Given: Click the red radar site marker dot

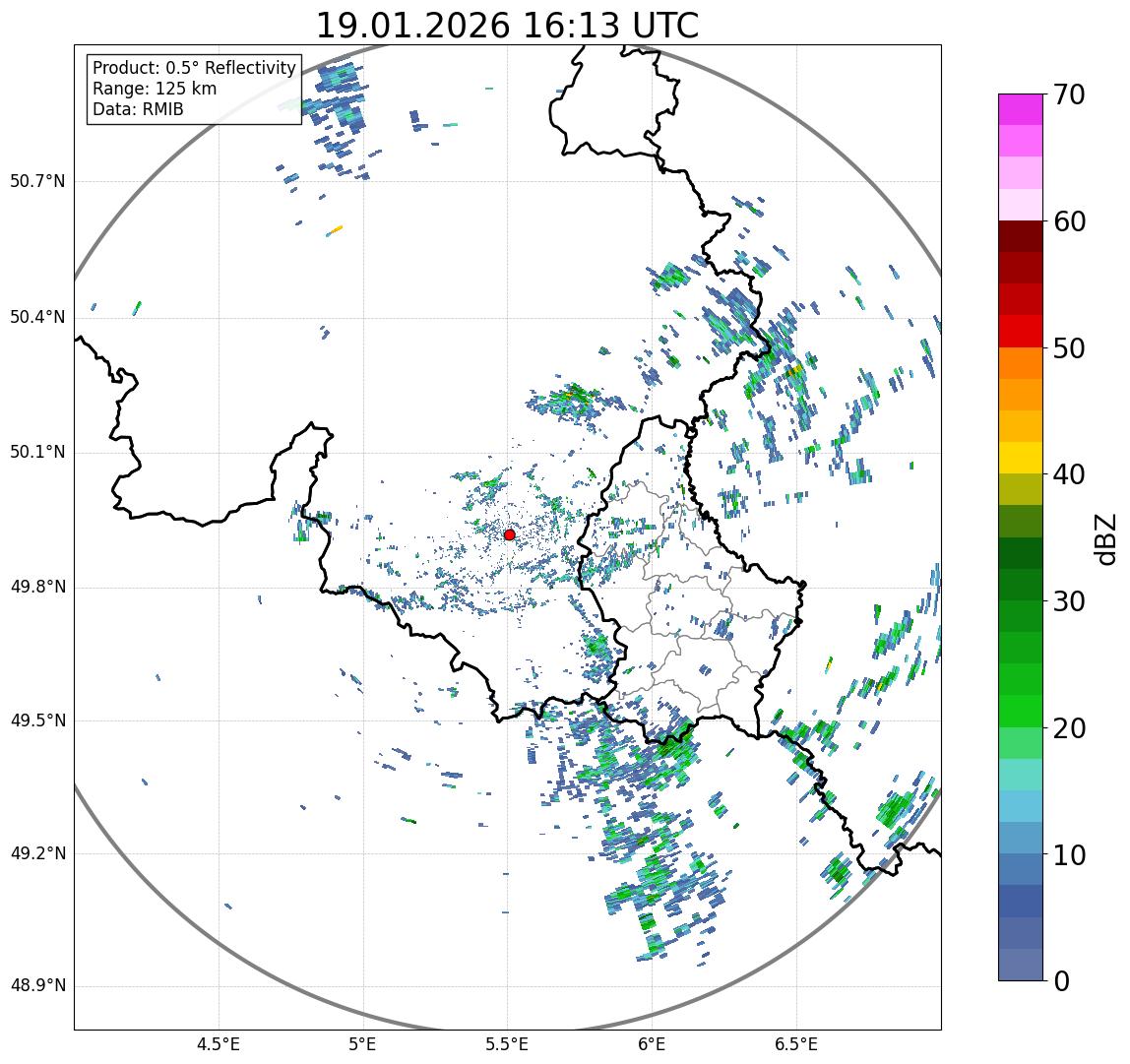Looking at the screenshot, I should [510, 534].
